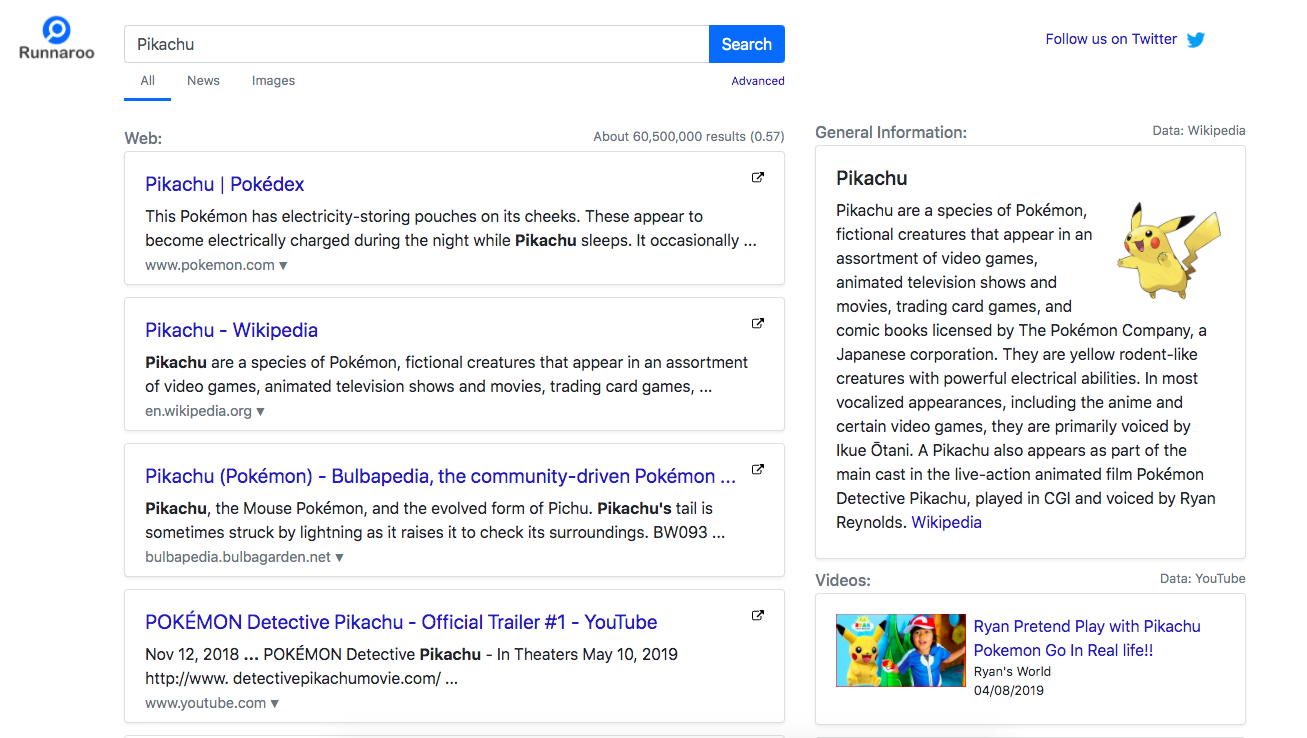The image size is (1307, 738).
Task: Expand the en.wikipedia.org dropdown arrow
Action: click(261, 412)
